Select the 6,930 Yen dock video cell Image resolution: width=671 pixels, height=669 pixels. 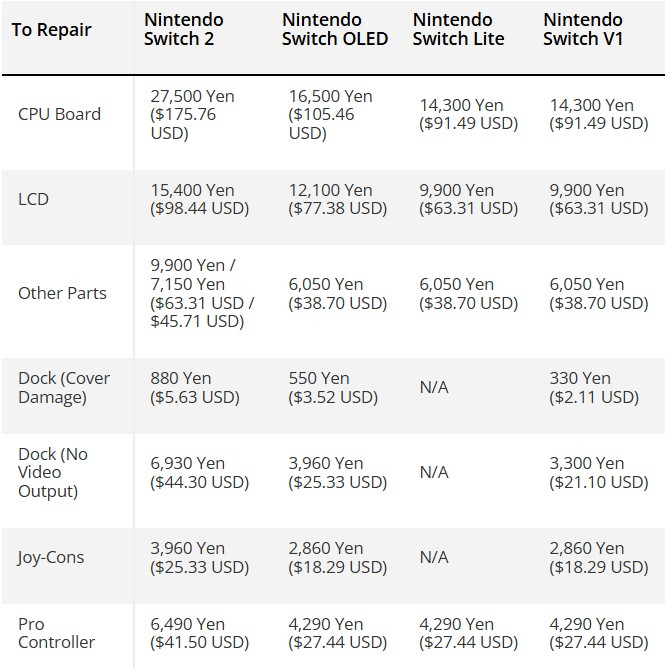[x=199, y=472]
